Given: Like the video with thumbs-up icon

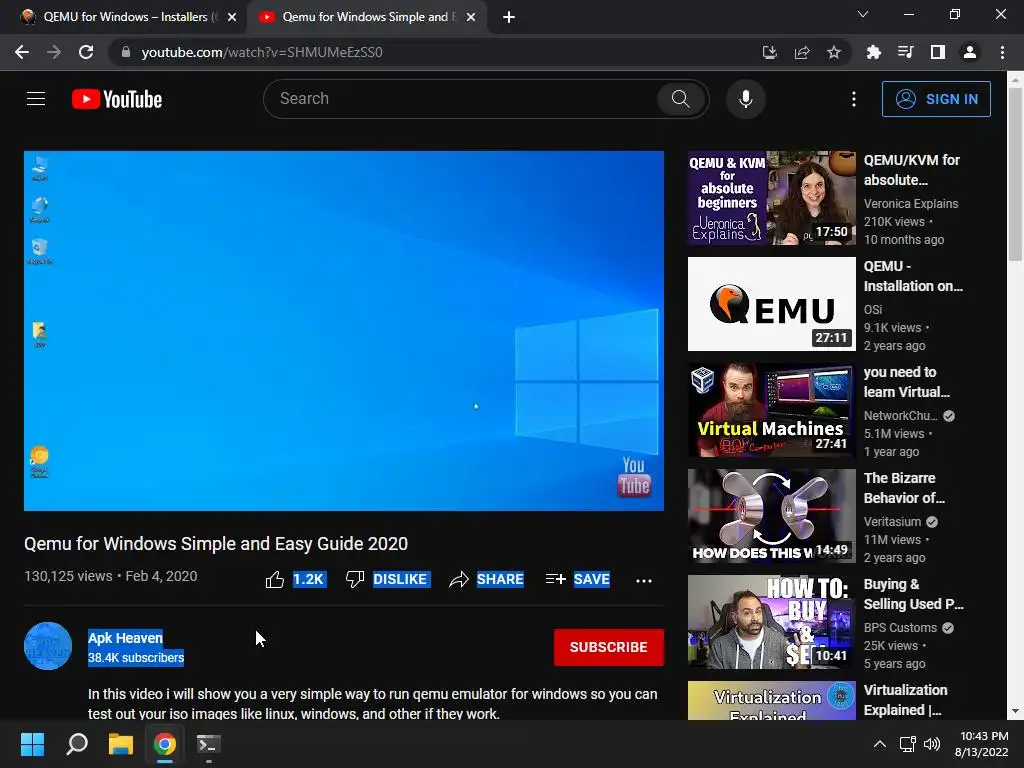Looking at the screenshot, I should [x=275, y=579].
